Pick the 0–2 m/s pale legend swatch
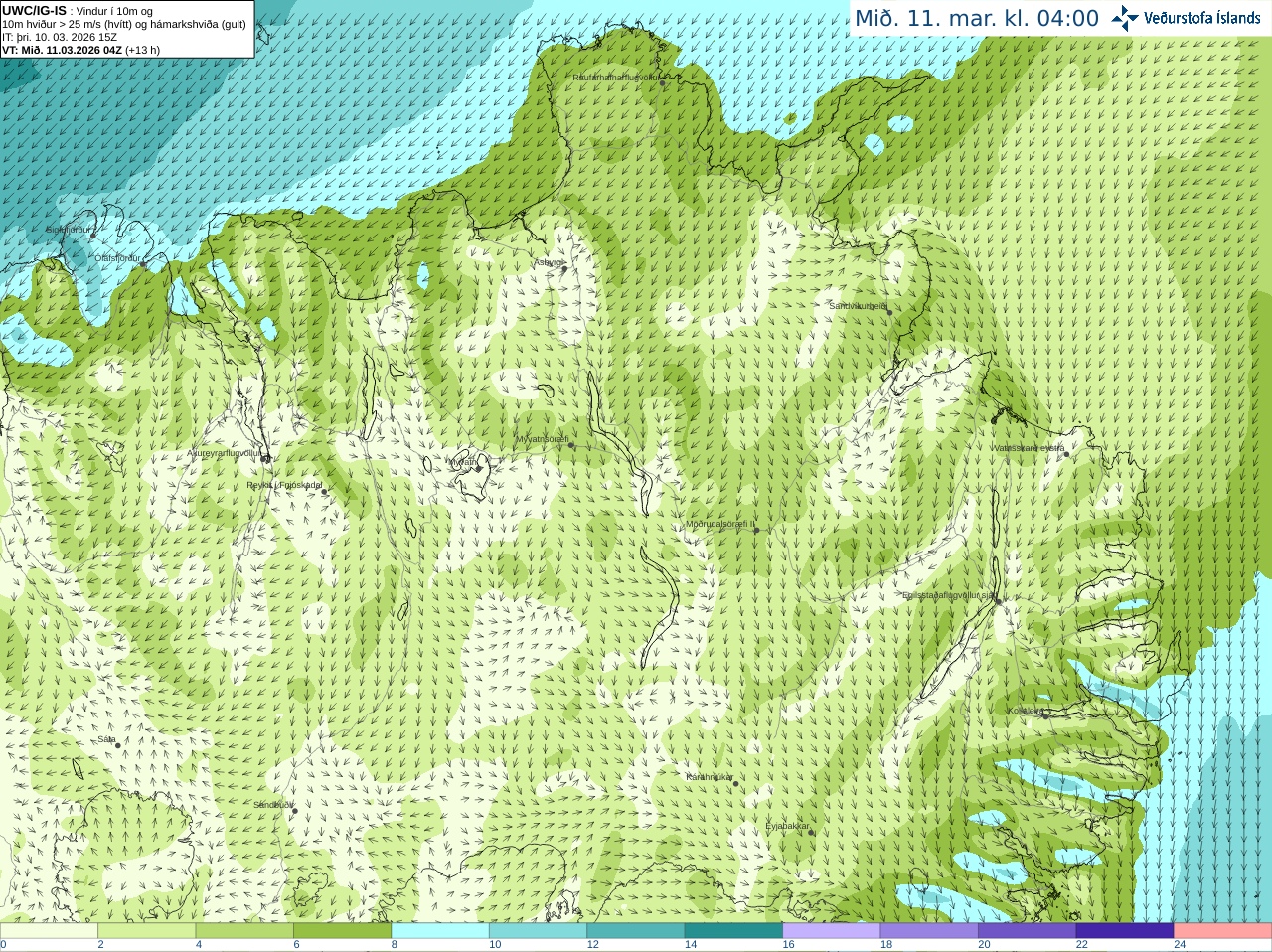 click(49, 931)
